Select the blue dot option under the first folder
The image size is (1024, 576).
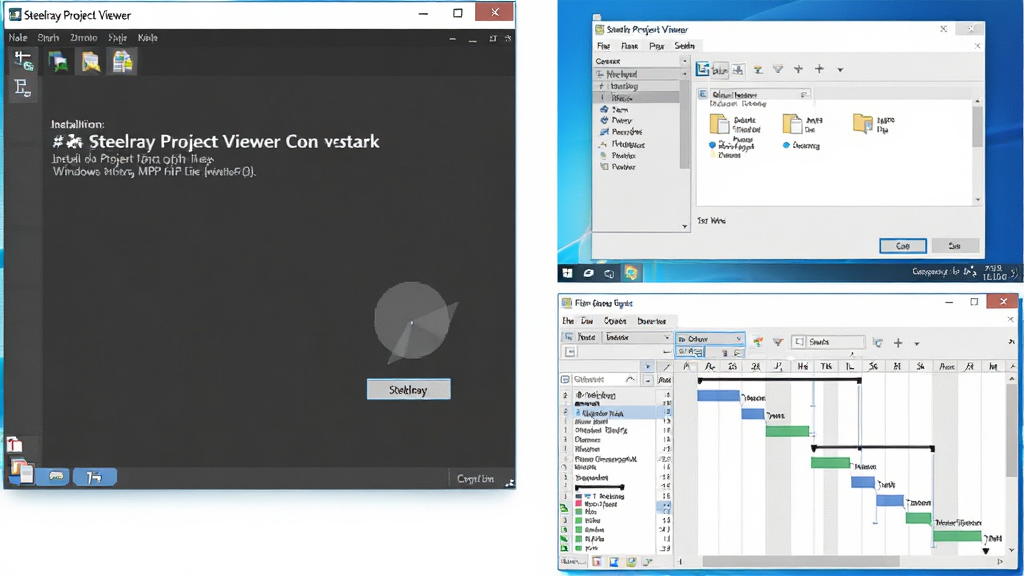point(712,145)
